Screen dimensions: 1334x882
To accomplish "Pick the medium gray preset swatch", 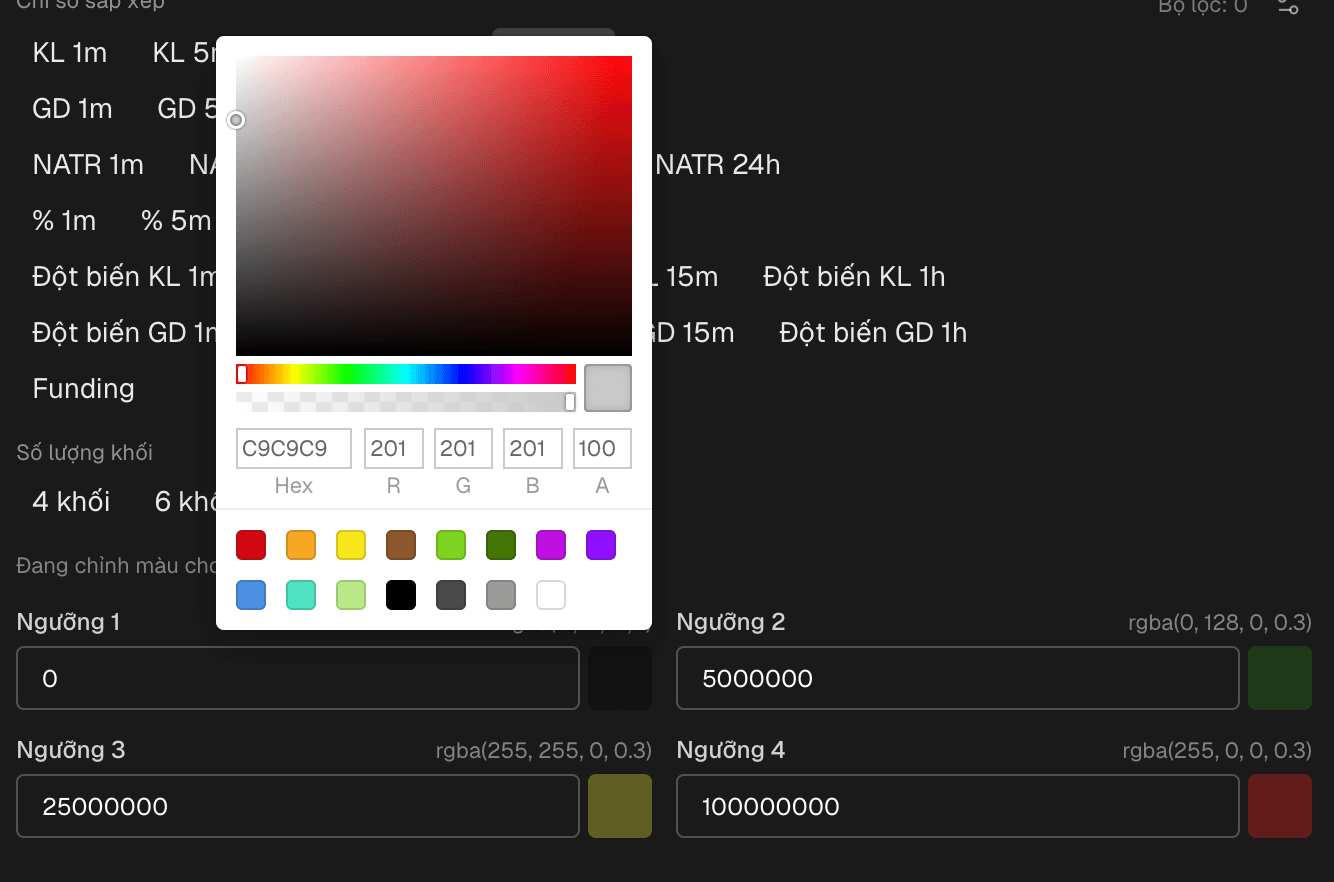I will [501, 595].
